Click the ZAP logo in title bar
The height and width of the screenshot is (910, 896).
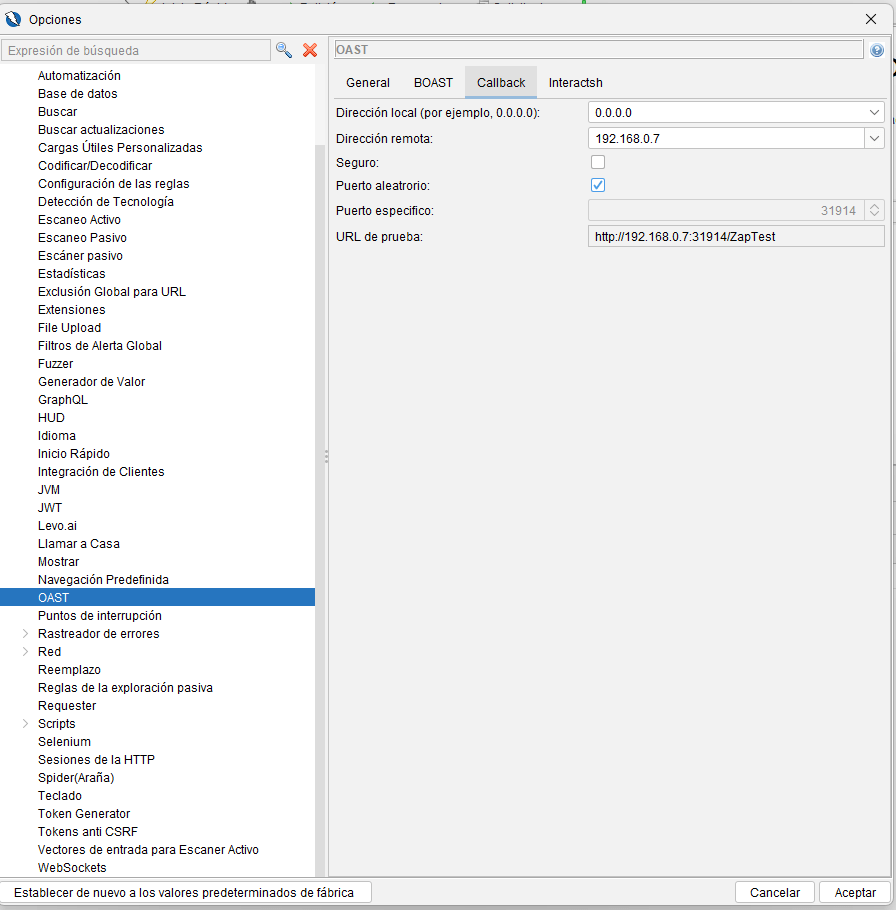click(x=13, y=19)
